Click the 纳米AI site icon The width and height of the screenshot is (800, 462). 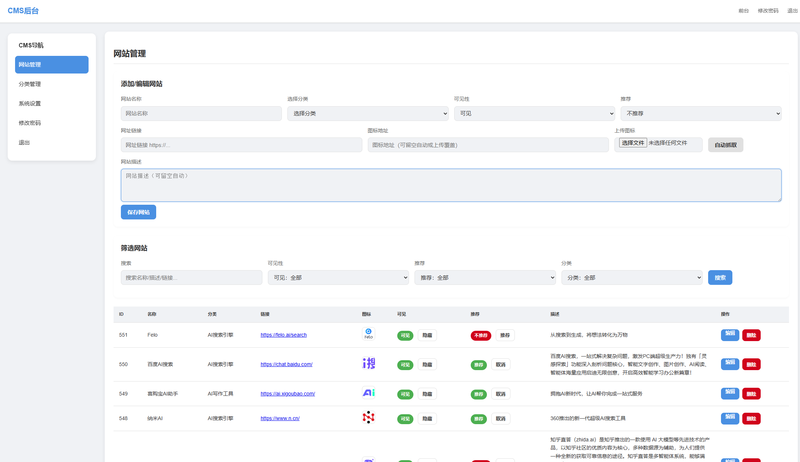click(368, 417)
